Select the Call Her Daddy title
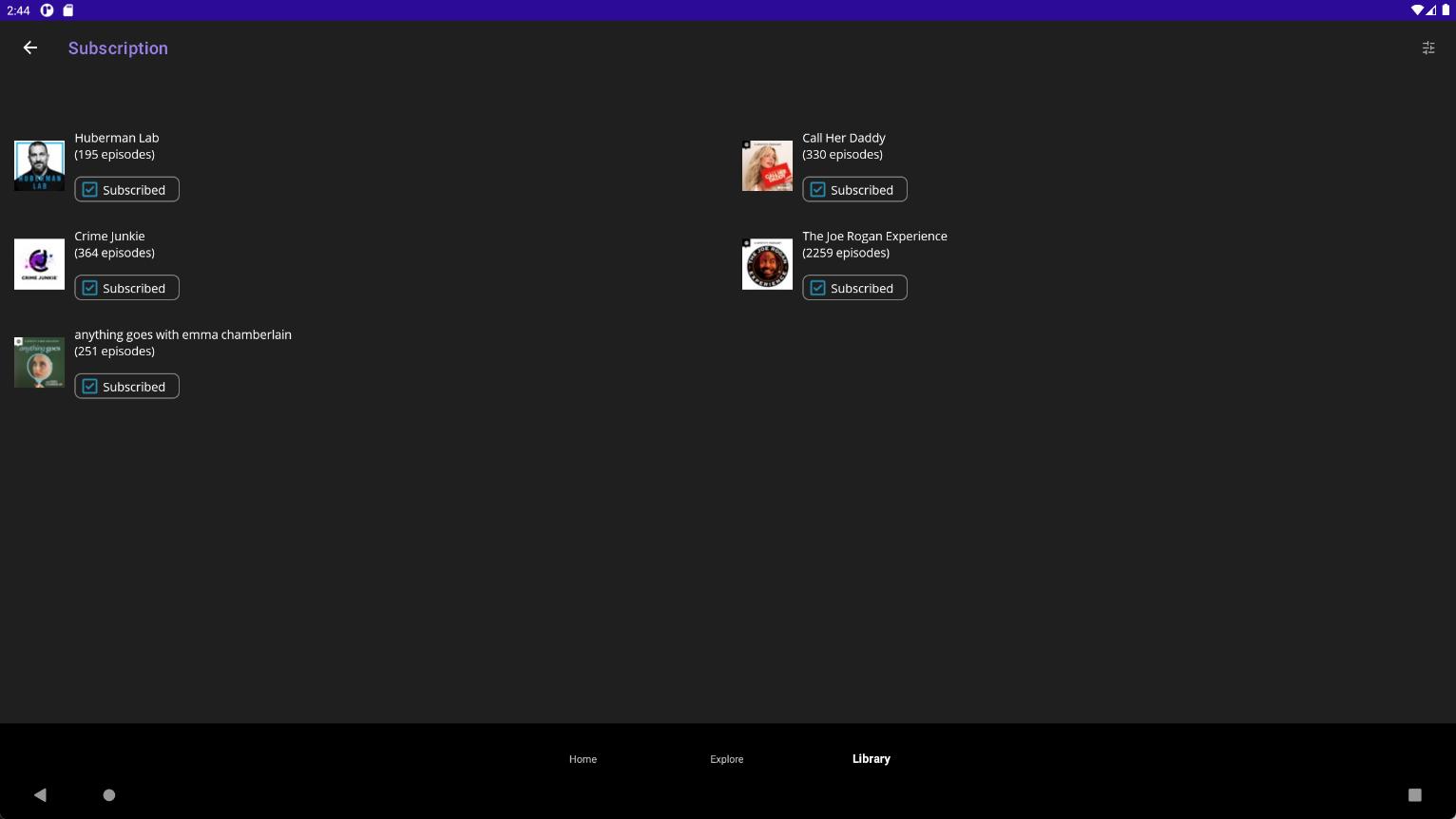The height and width of the screenshot is (819, 1456). point(844,138)
